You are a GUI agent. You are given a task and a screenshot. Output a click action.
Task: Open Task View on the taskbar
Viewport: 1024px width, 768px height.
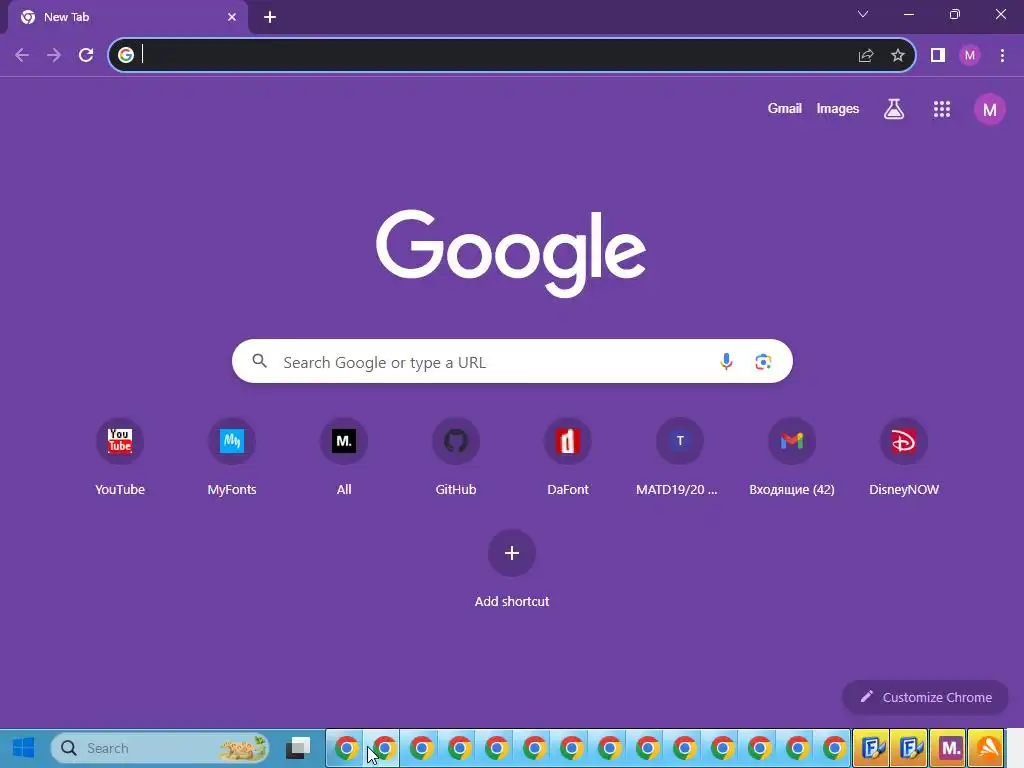(298, 748)
